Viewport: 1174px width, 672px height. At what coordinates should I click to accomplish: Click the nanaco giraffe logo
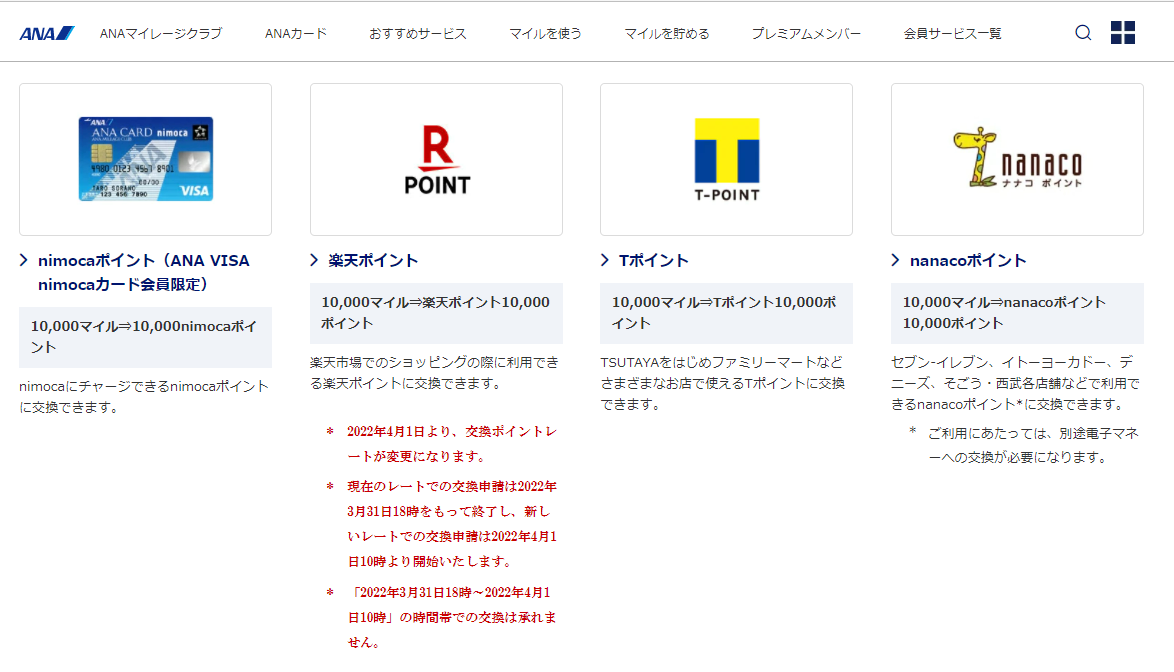1017,159
